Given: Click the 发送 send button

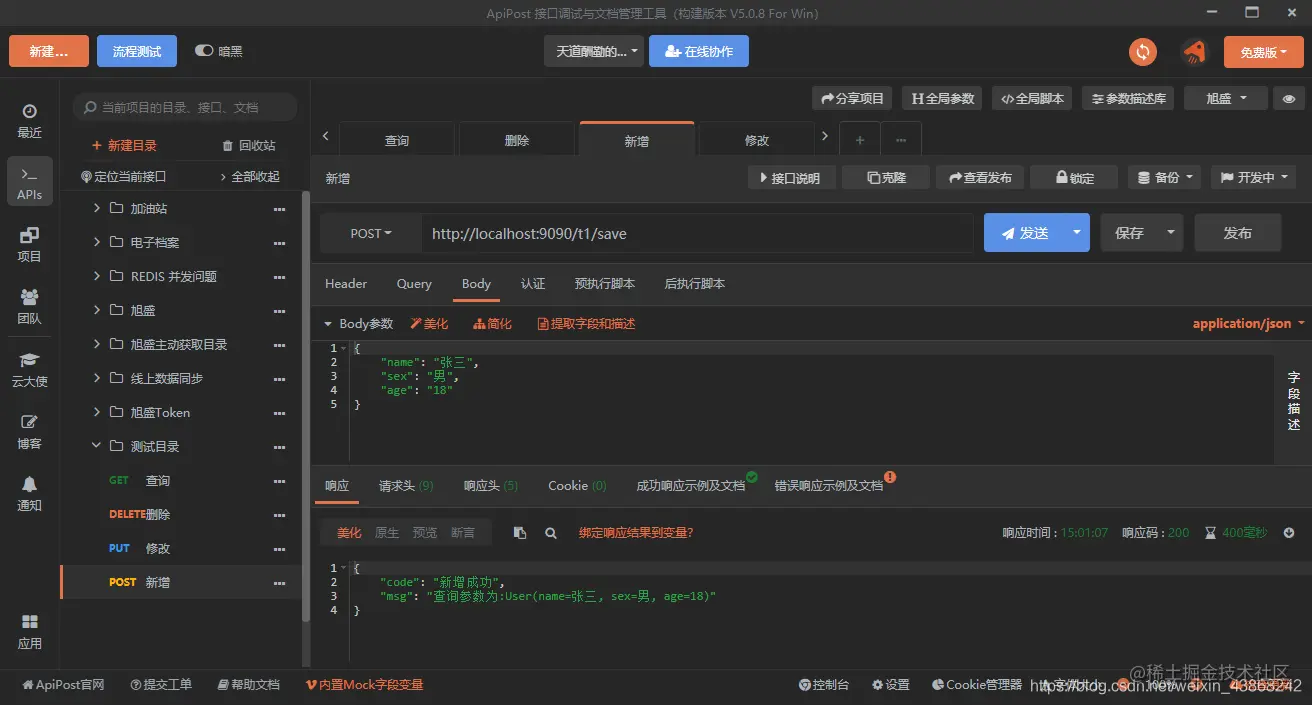Looking at the screenshot, I should tap(1024, 233).
